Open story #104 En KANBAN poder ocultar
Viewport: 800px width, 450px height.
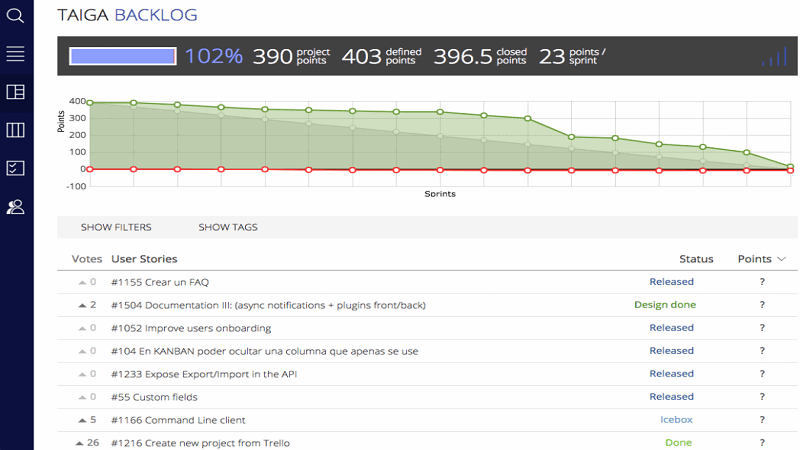point(264,351)
